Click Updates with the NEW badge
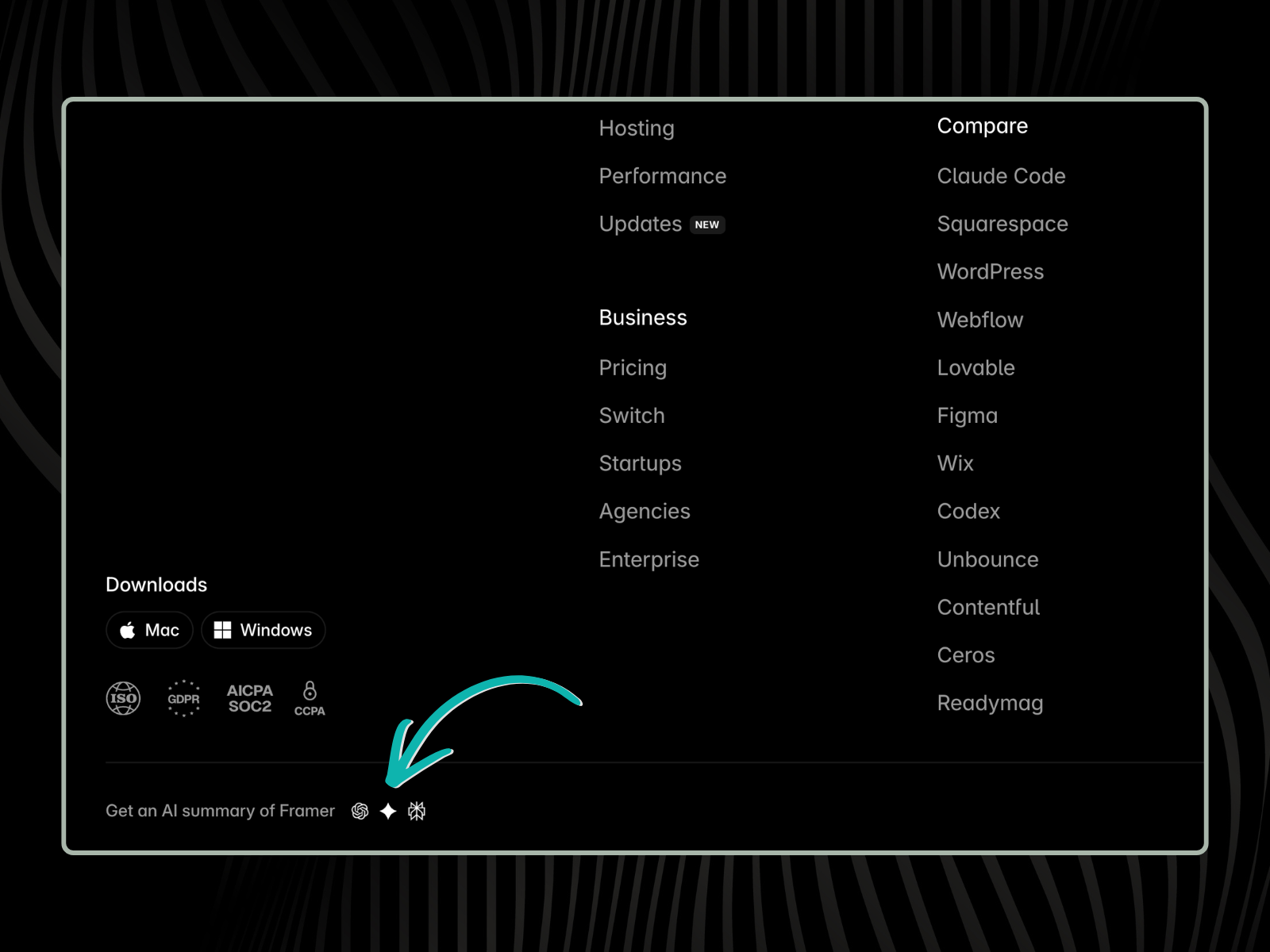This screenshot has width=1270, height=952. pyautogui.click(x=641, y=224)
